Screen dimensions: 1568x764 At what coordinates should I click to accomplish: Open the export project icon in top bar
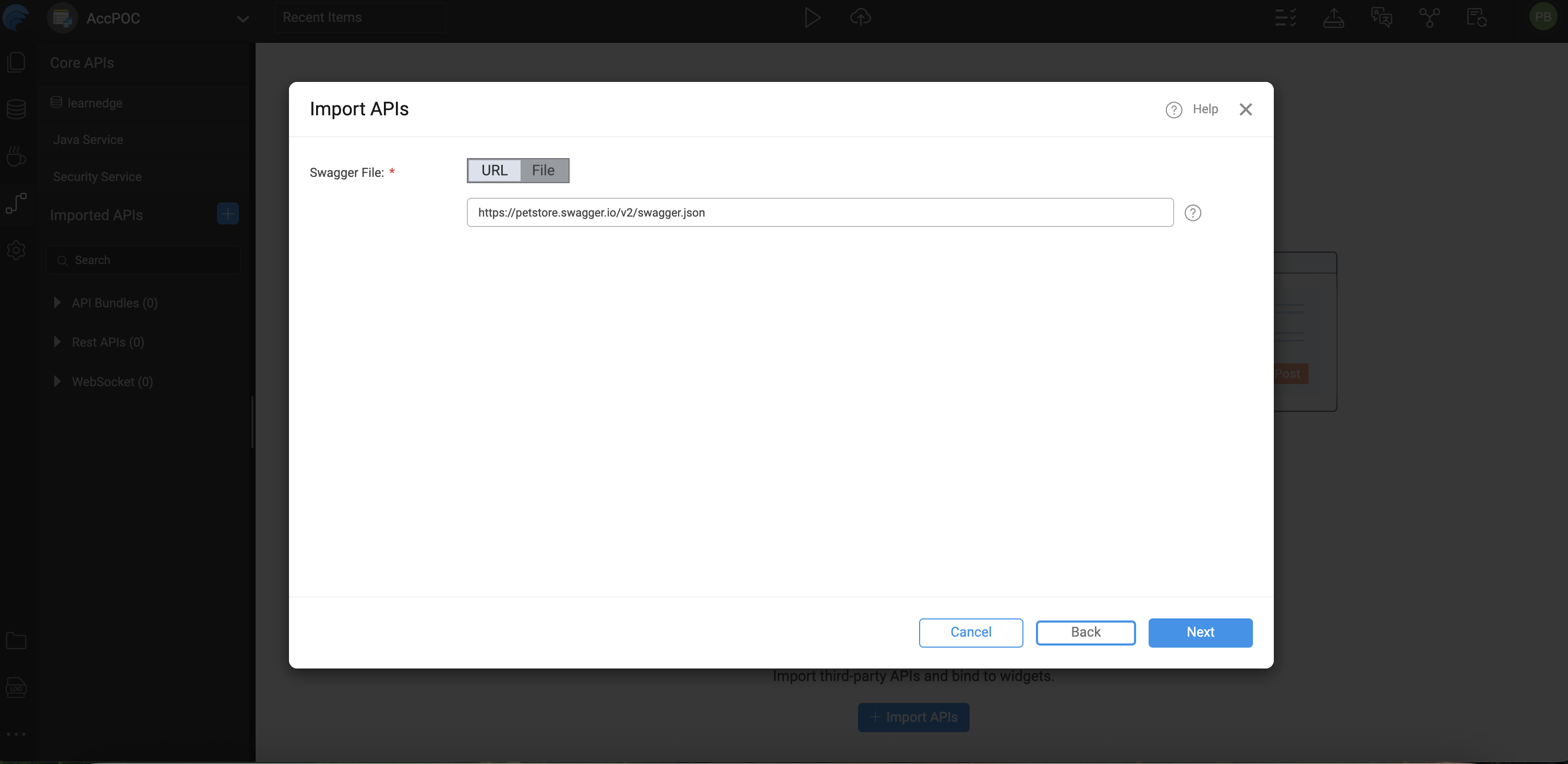[1333, 18]
